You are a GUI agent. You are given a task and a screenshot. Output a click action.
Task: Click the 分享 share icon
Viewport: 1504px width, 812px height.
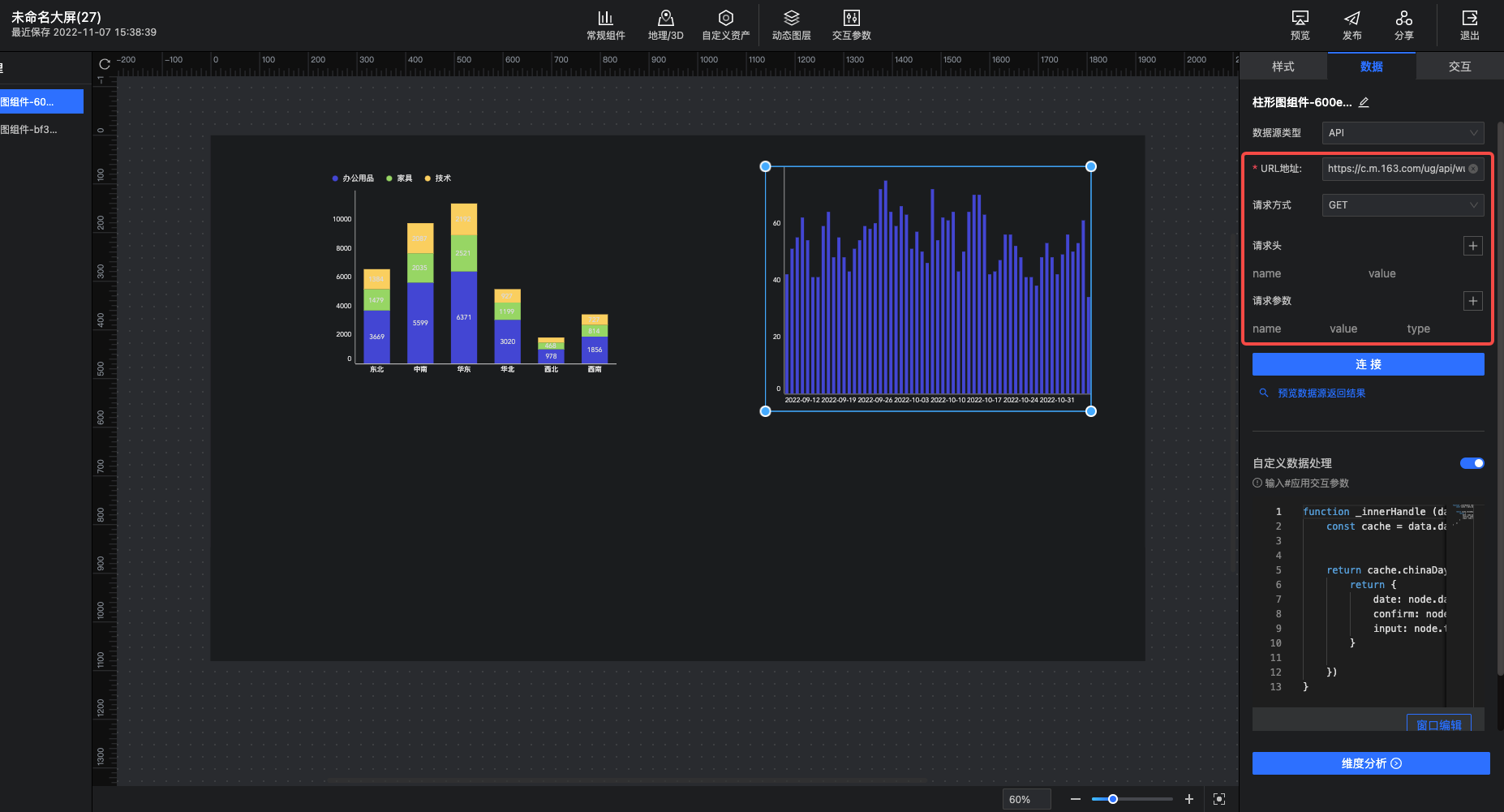pos(1403,19)
